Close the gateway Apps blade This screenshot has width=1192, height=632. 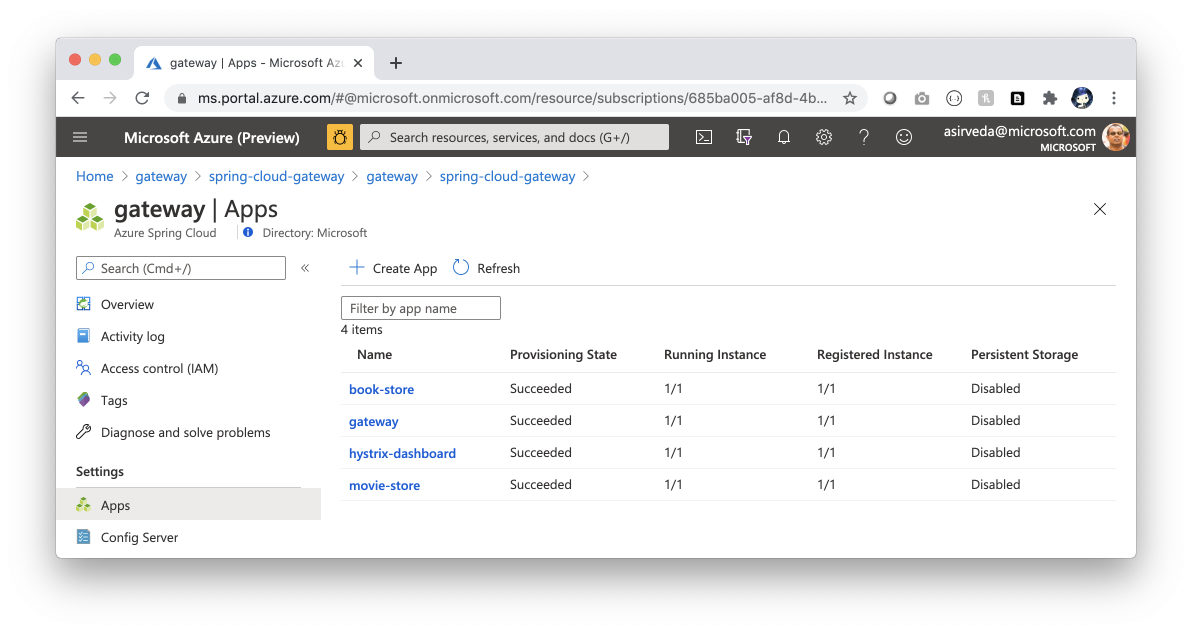pos(1100,209)
